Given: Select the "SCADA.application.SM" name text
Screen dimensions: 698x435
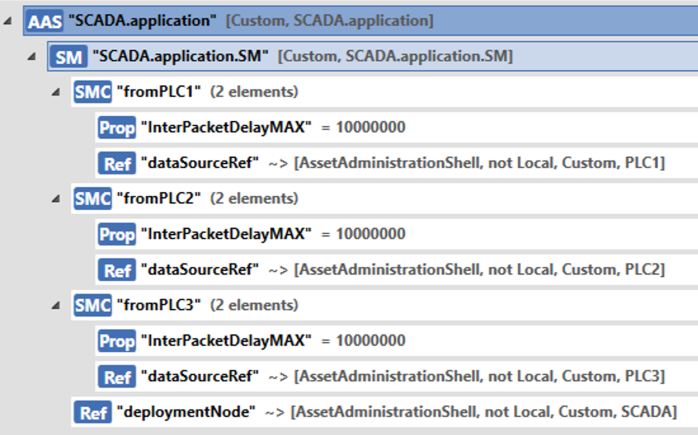Looking at the screenshot, I should click(x=180, y=56).
